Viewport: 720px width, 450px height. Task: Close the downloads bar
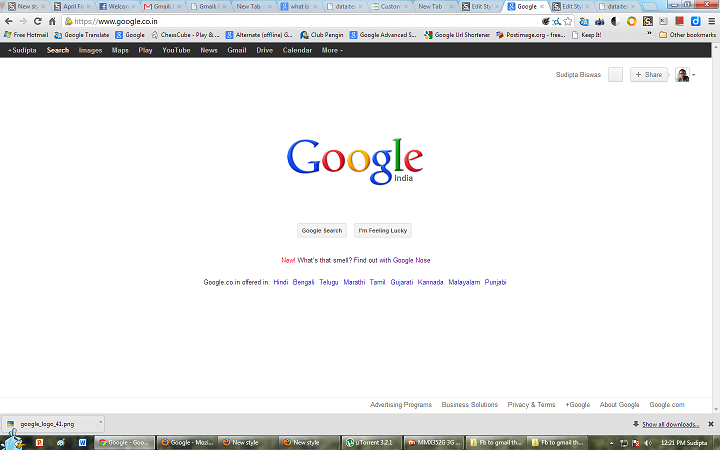coord(711,424)
